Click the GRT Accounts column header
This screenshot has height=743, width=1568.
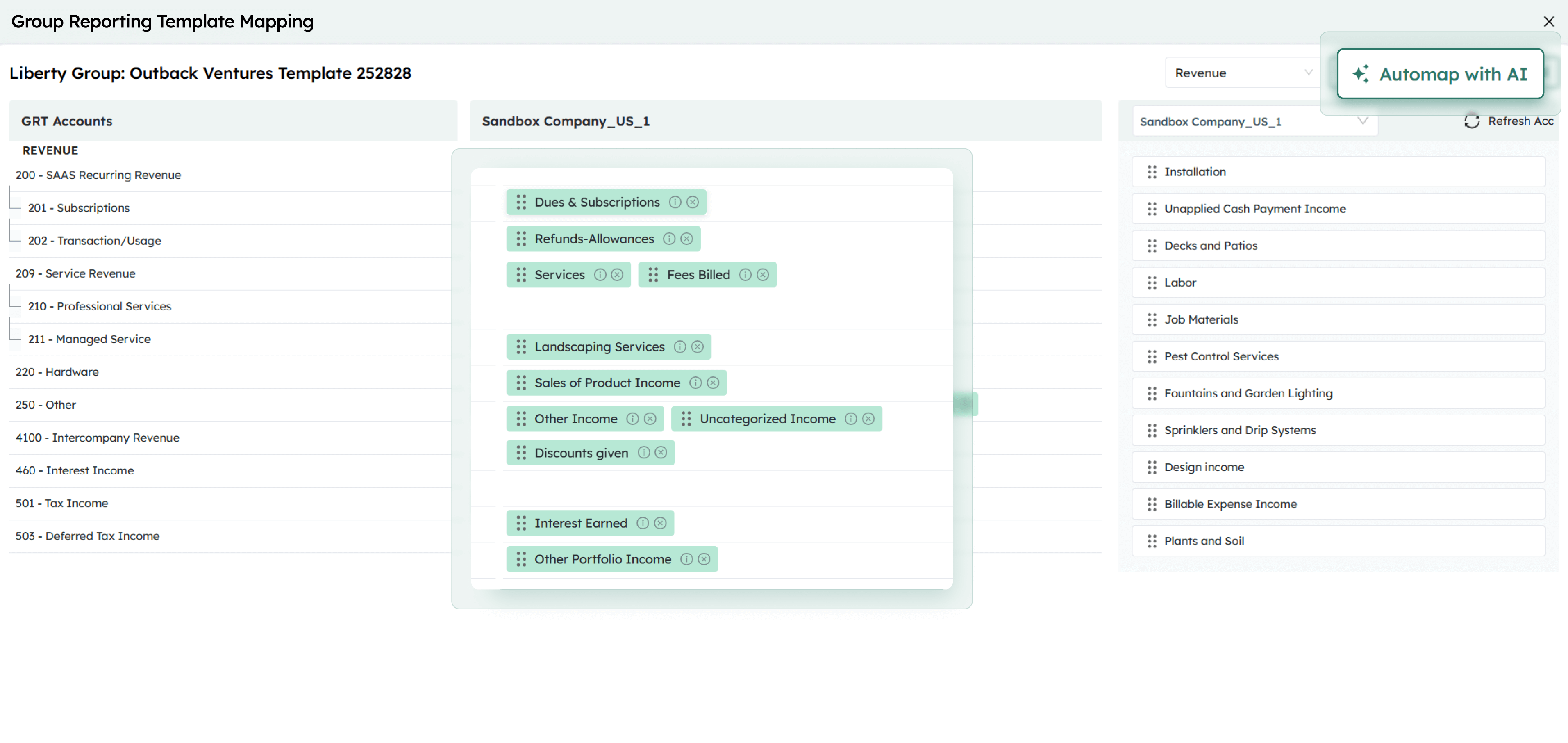233,121
